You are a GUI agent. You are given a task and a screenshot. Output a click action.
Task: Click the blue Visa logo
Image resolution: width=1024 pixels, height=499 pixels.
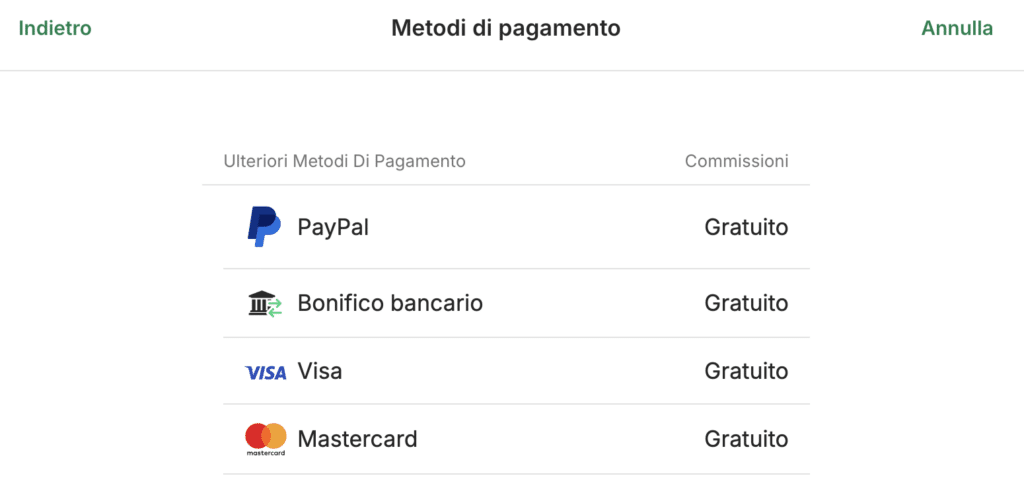coord(265,372)
